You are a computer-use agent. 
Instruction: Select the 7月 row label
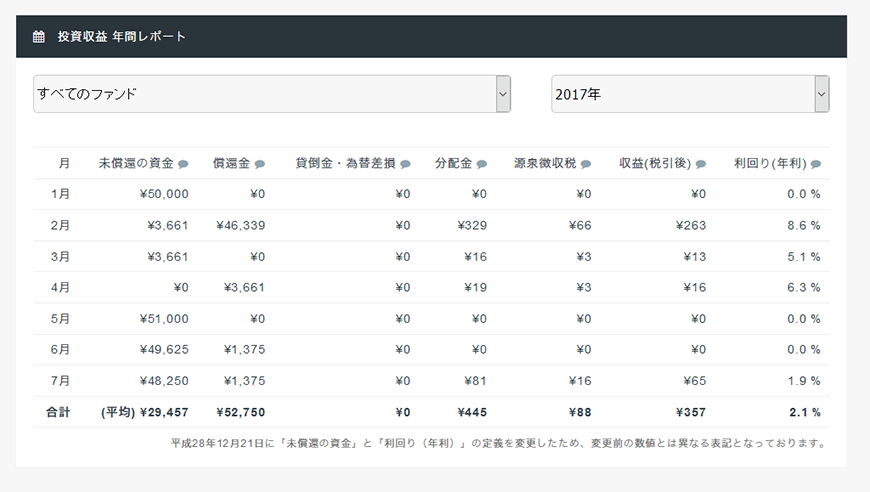click(60, 381)
